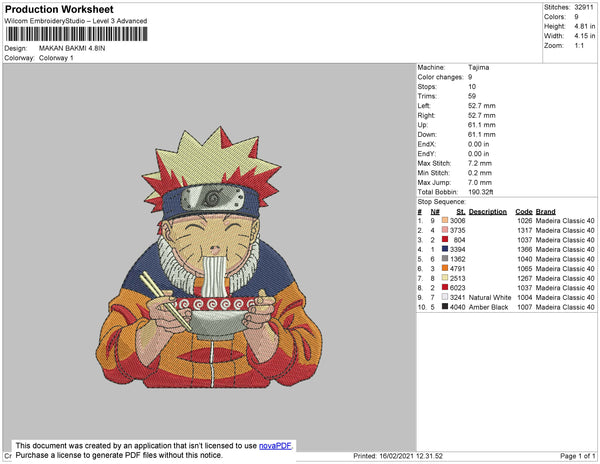This screenshot has height=464, width=600.
Task: Click the 'Colorway 1' value
Action: point(56,58)
